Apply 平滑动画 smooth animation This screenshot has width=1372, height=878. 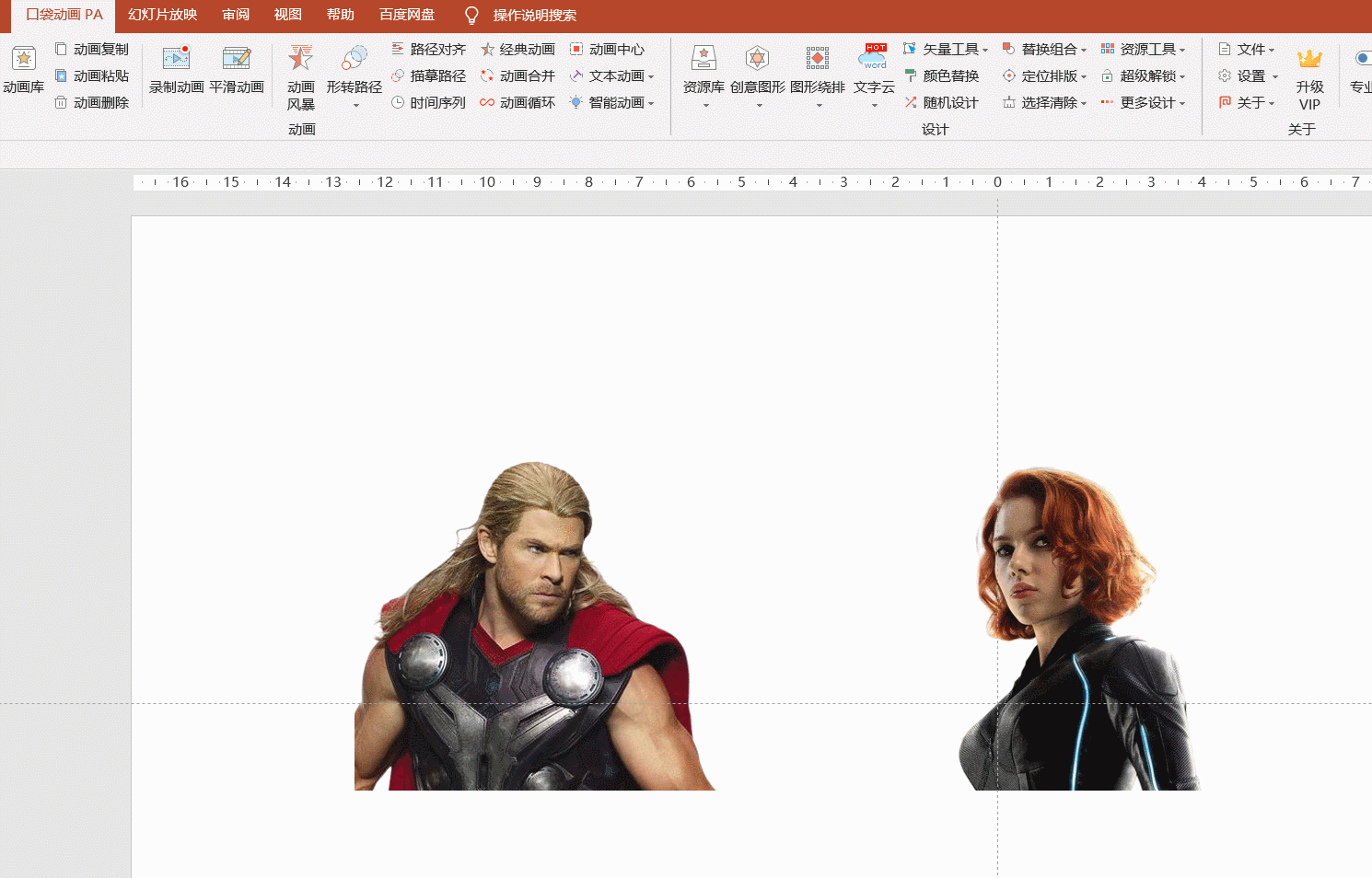[237, 70]
